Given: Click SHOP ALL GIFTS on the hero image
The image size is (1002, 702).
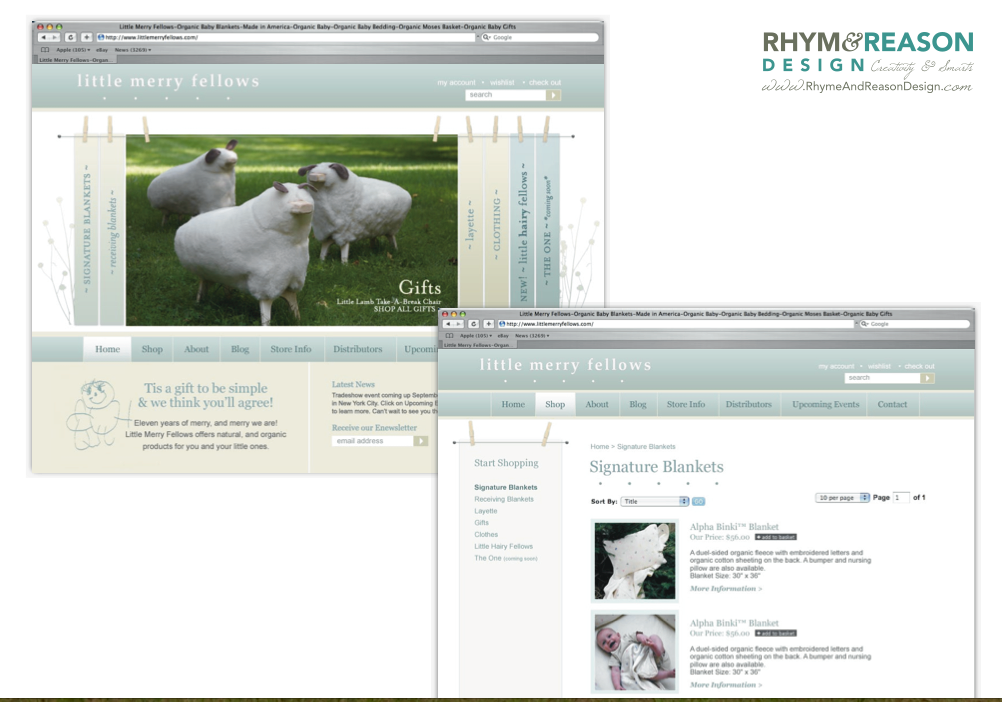Looking at the screenshot, I should click(x=405, y=309).
